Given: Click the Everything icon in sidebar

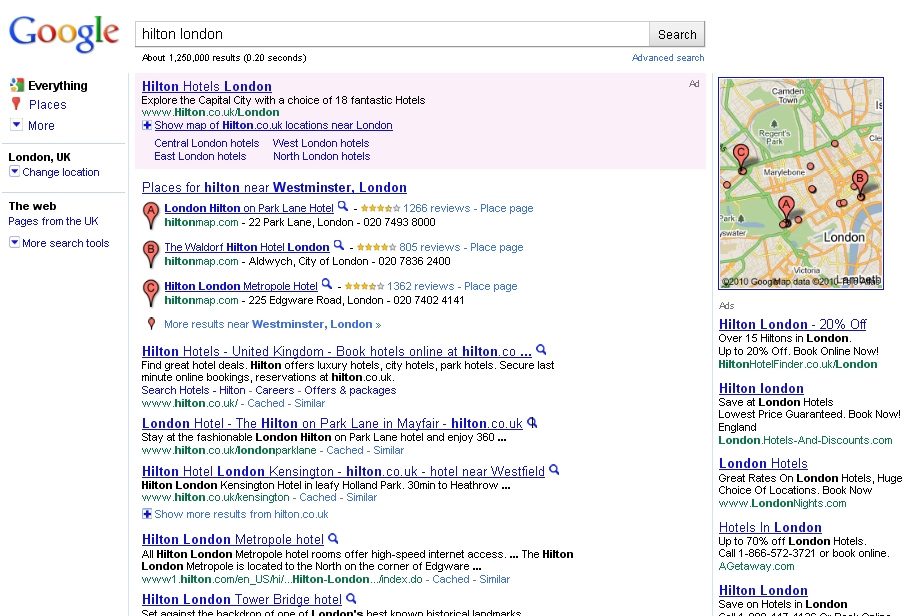Looking at the screenshot, I should tap(16, 86).
